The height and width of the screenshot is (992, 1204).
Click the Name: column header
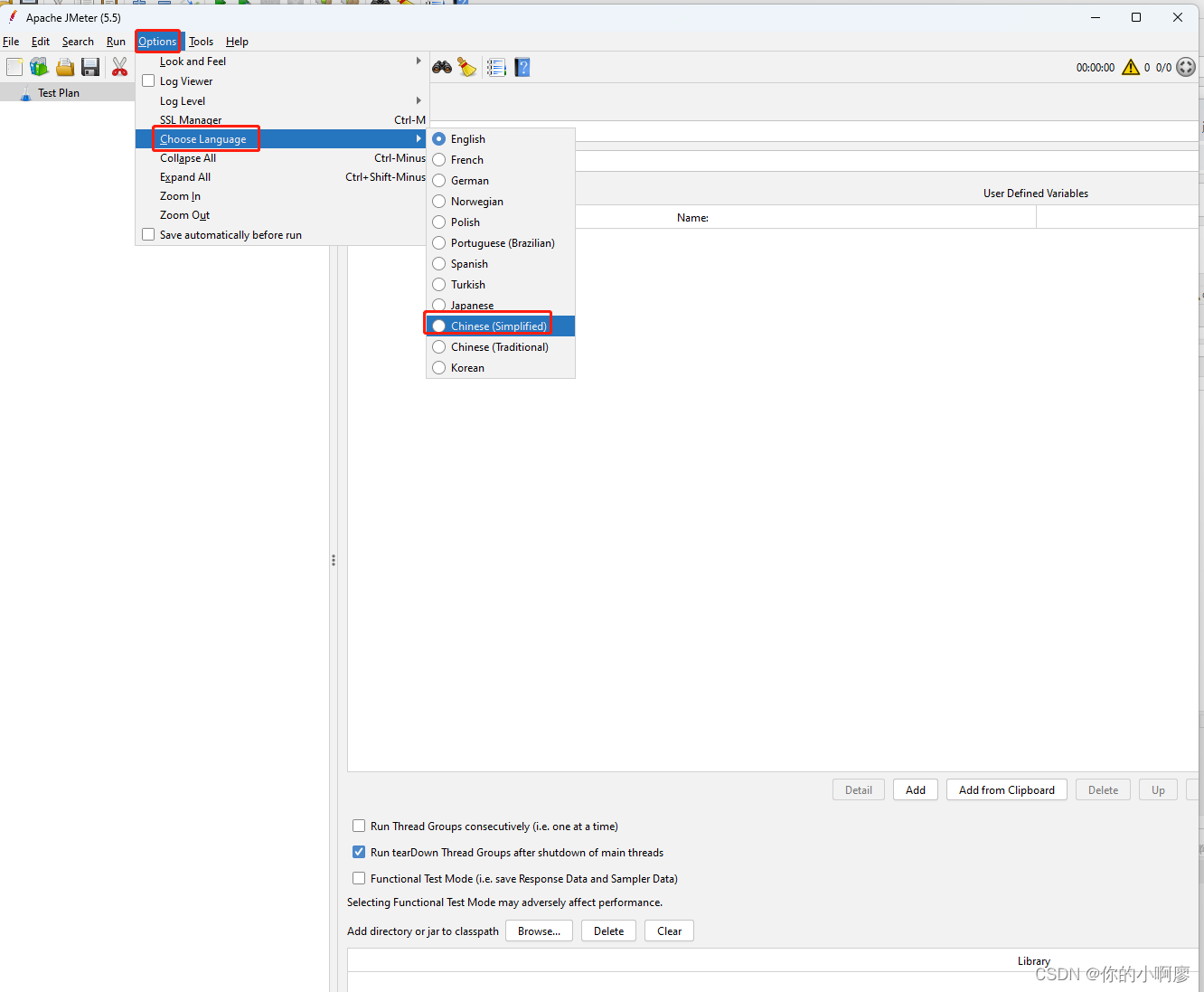click(x=692, y=217)
